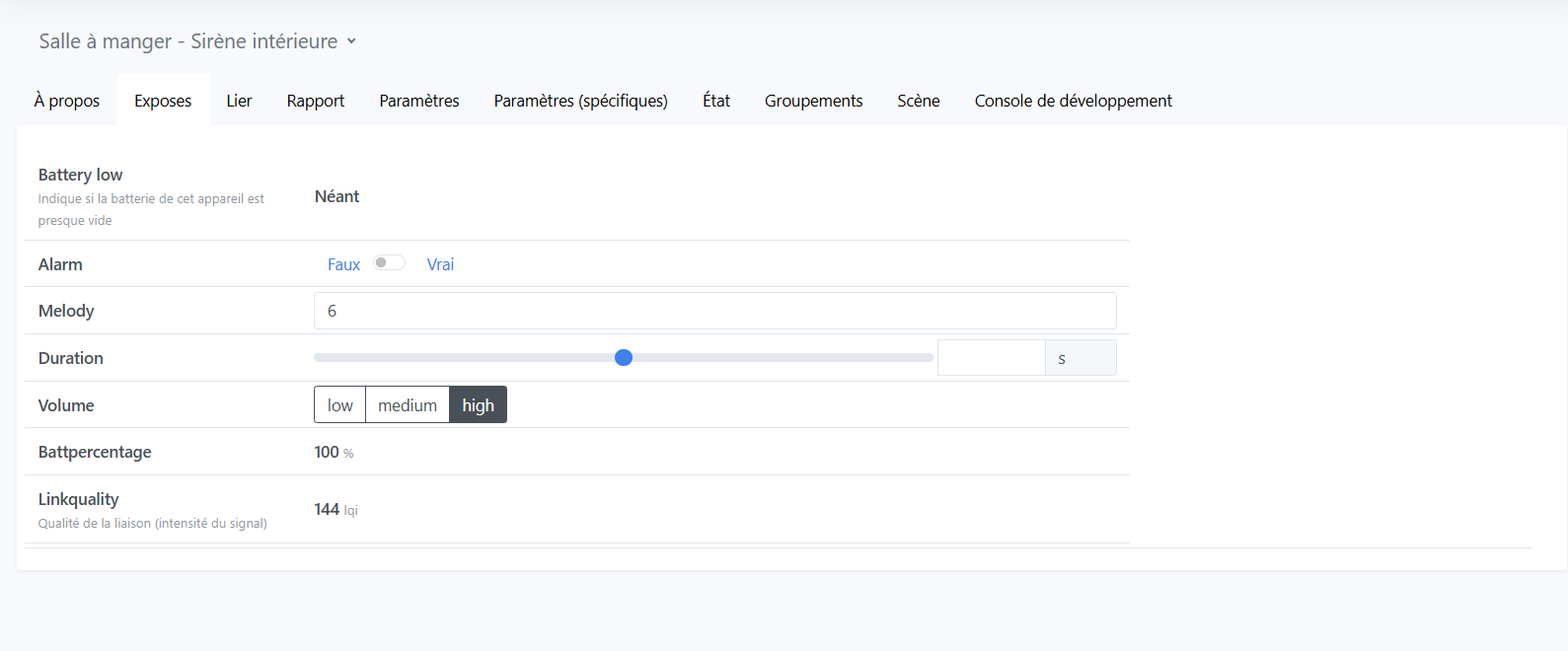The image size is (1568, 651).
Task: Click the Duration slider handle
Action: click(x=624, y=358)
